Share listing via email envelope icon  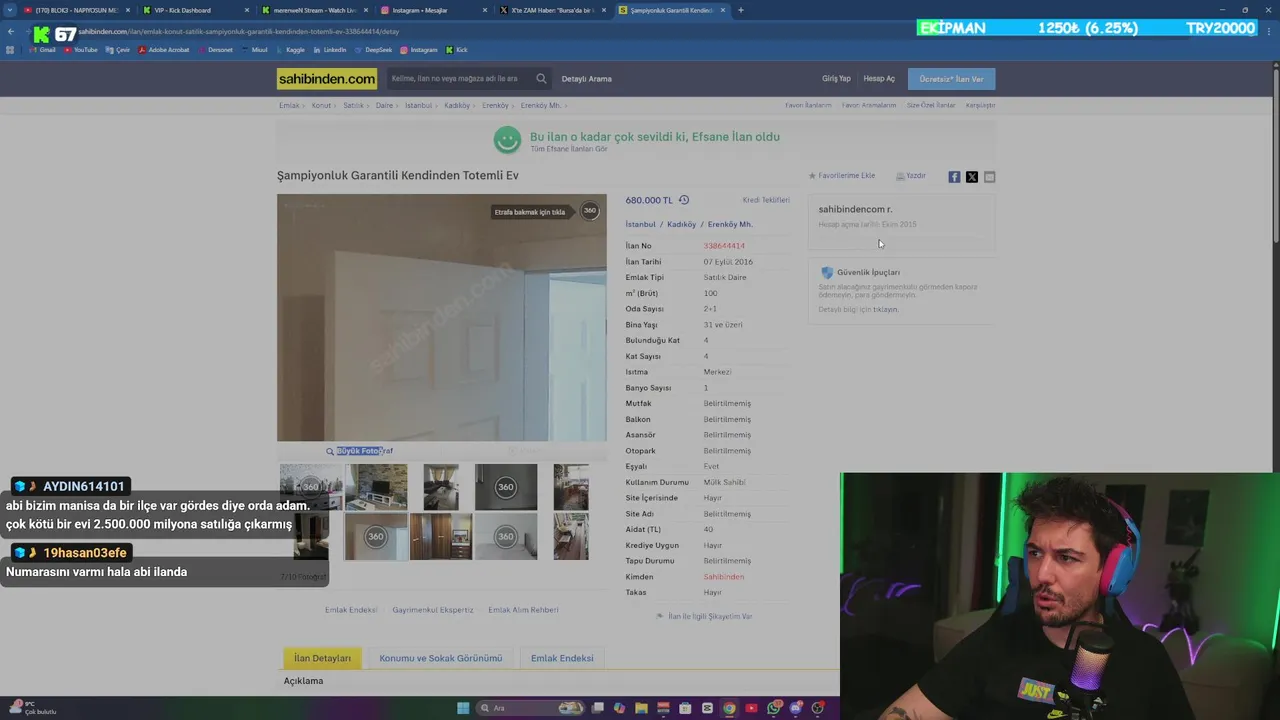(990, 177)
